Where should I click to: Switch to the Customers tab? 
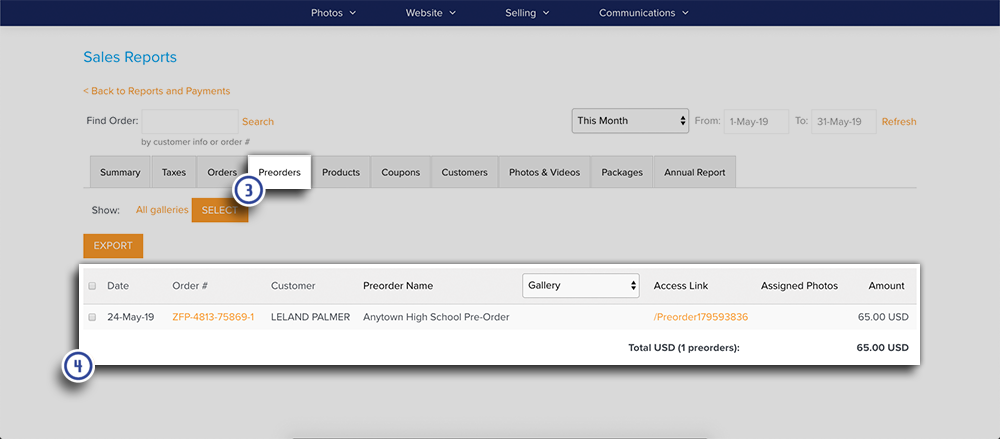[464, 172]
